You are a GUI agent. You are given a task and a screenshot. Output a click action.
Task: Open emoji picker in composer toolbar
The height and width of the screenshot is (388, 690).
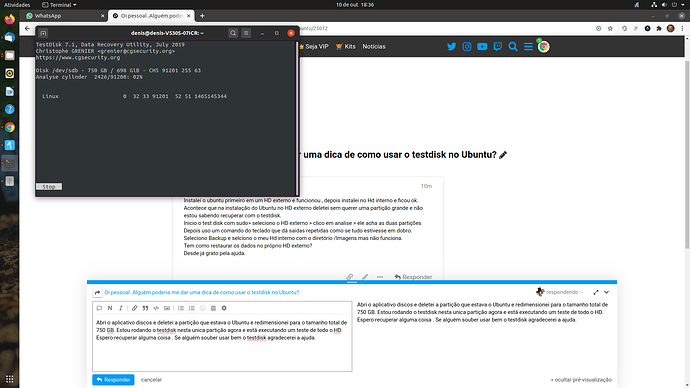coord(202,308)
